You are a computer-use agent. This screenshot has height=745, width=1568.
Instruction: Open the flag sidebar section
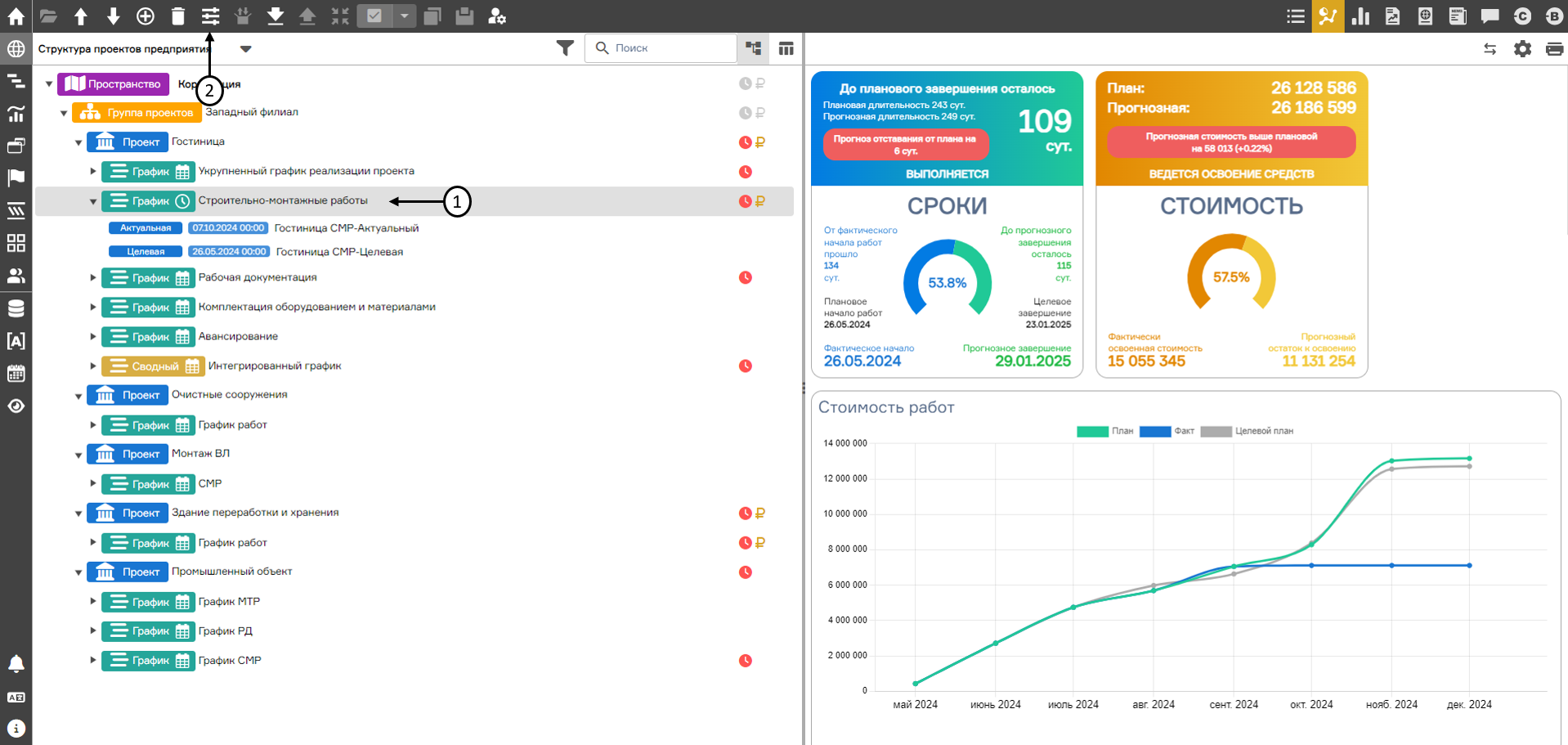pos(16,177)
